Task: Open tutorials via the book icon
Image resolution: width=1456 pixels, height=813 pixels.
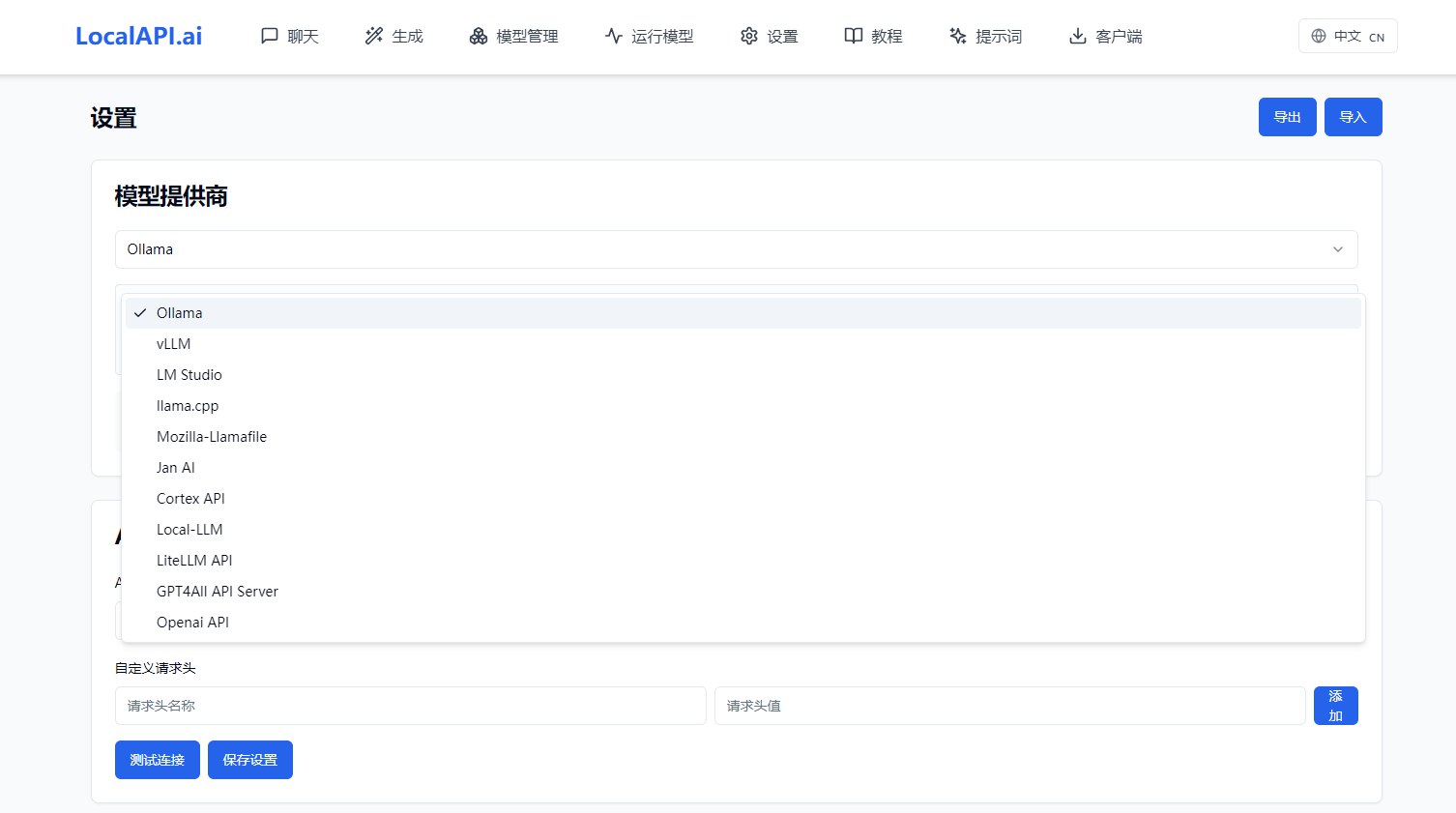Action: [854, 36]
